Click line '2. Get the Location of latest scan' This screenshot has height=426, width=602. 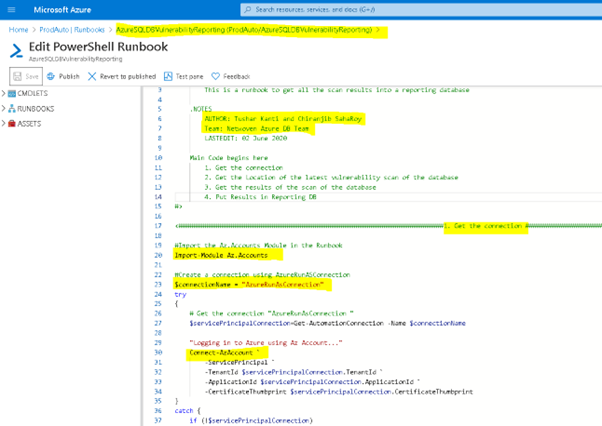331,177
